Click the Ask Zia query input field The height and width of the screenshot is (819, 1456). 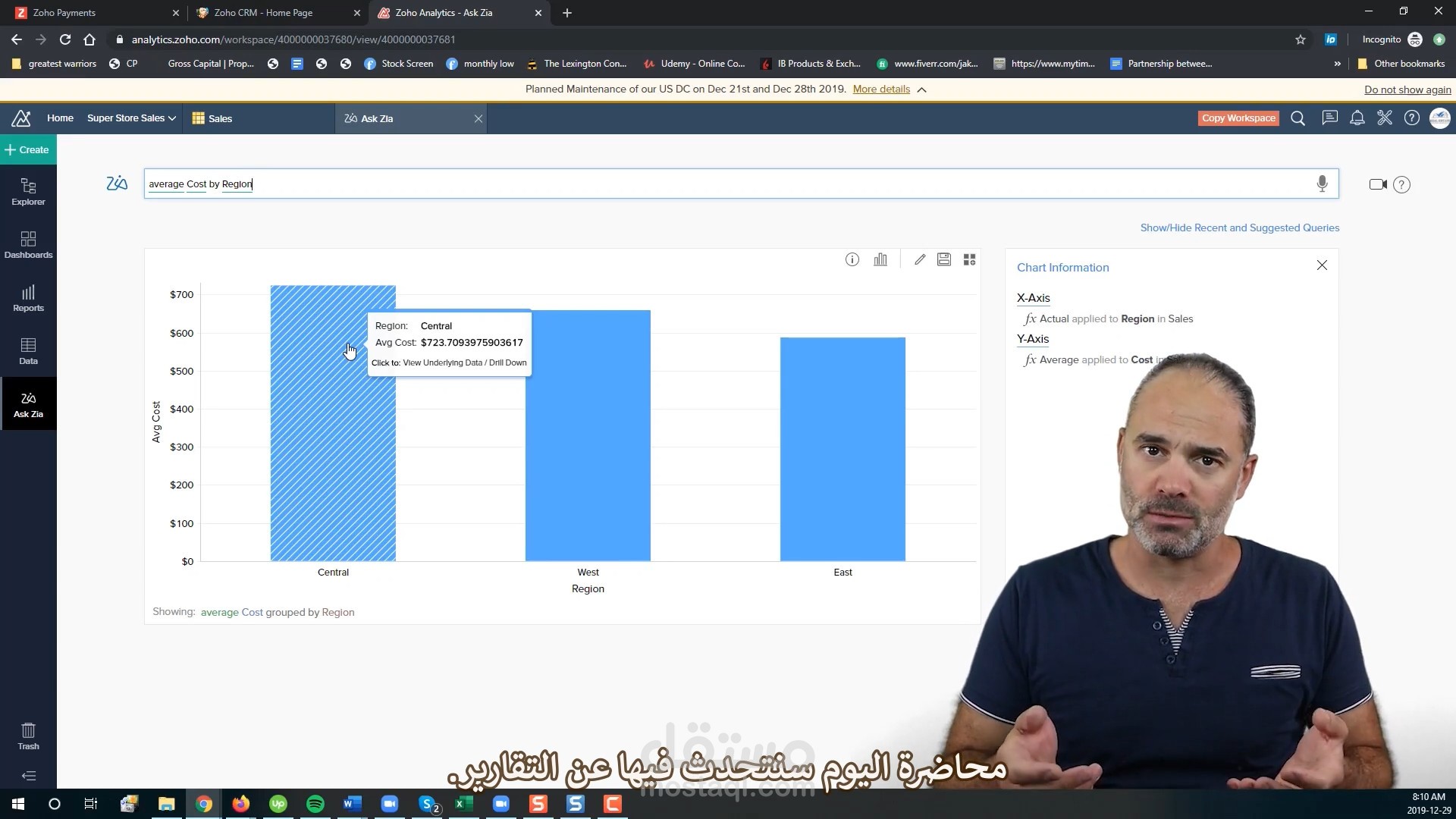click(x=741, y=184)
